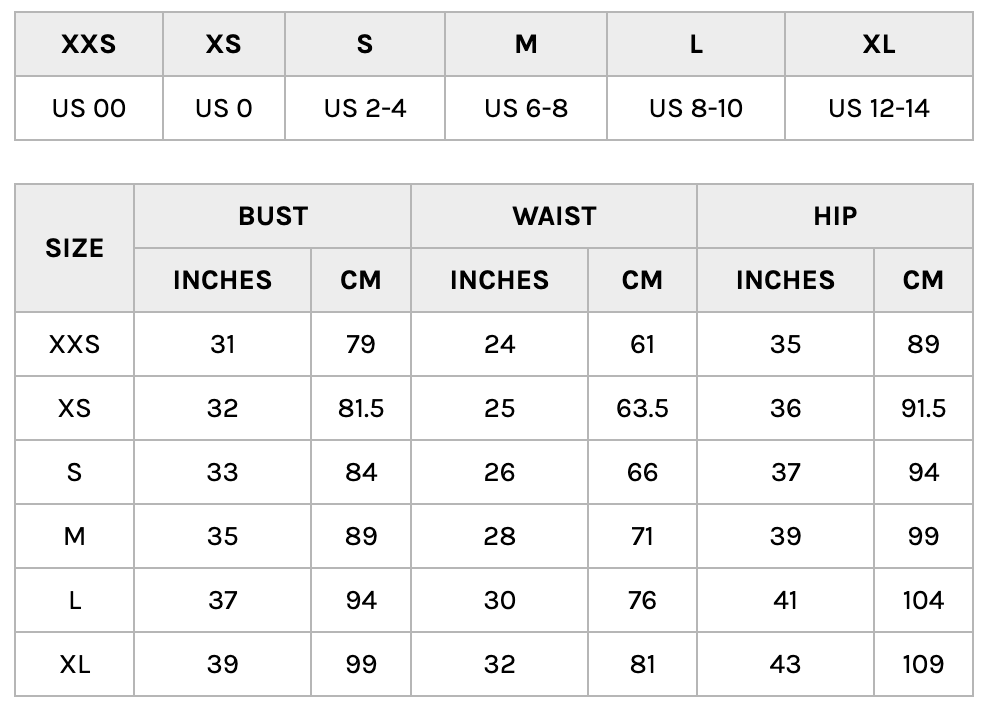
Task: Select the 63.5 waist centimeter value
Action: [642, 408]
